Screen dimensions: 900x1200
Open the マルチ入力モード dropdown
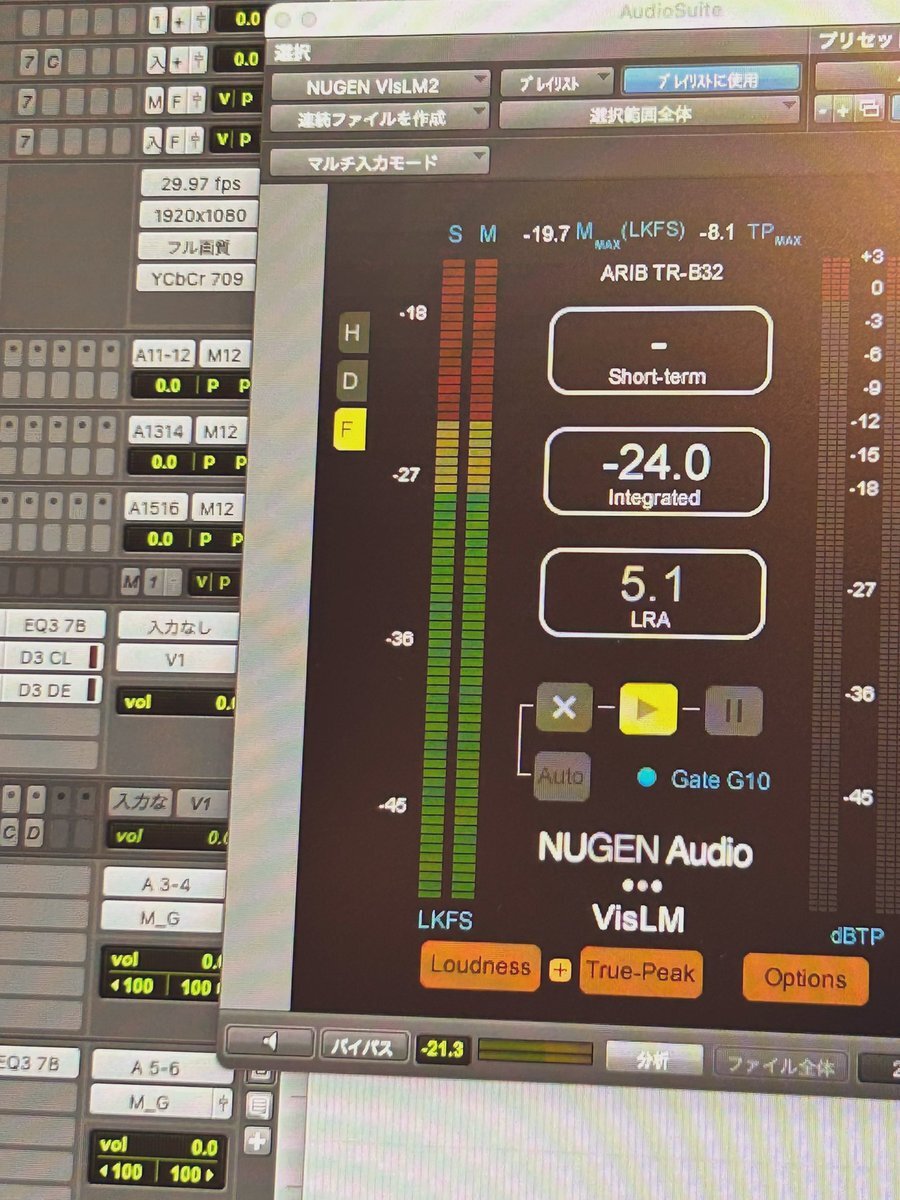379,161
